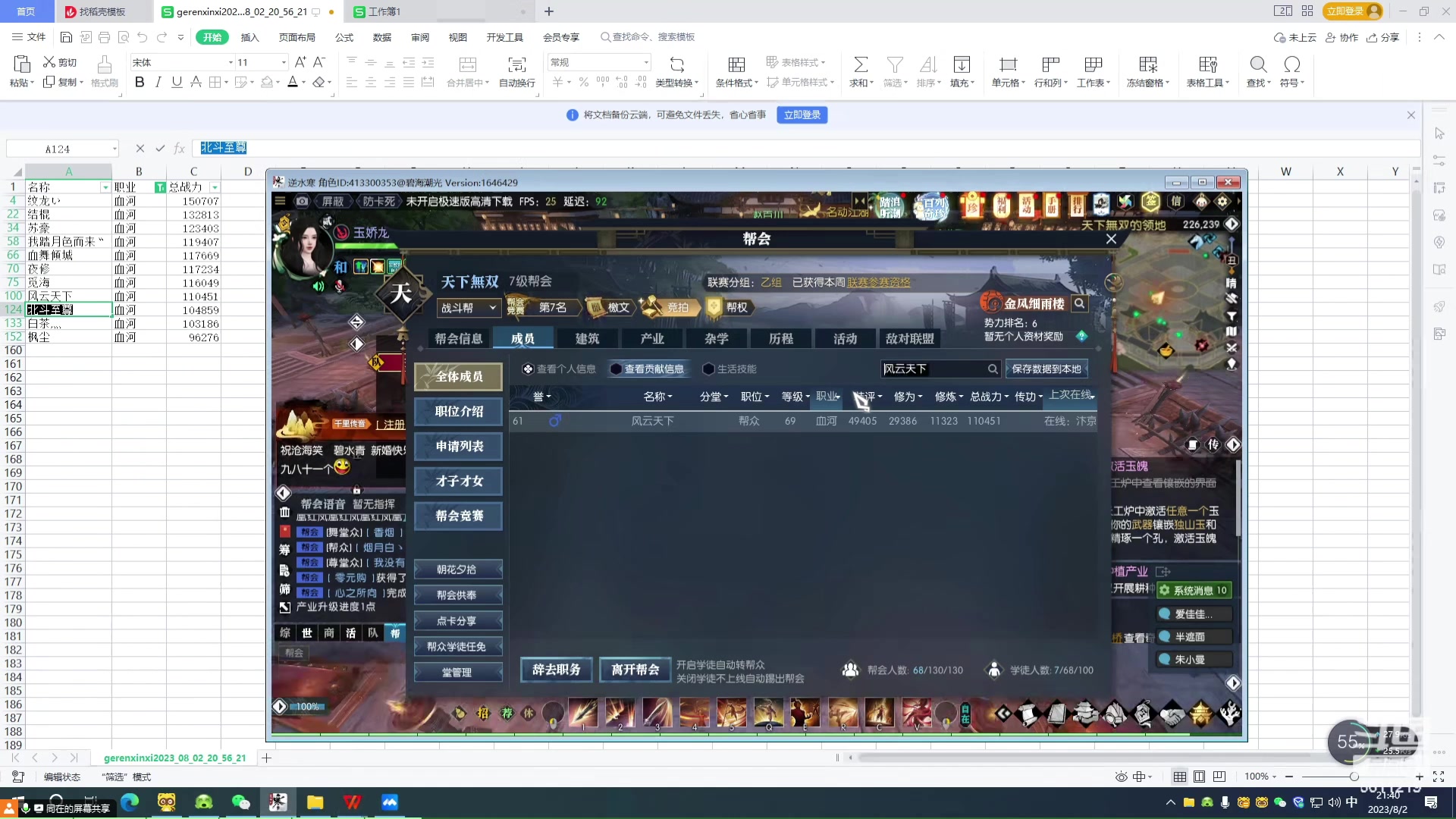
Task: Click the 离开帮会 button
Action: pyautogui.click(x=635, y=670)
